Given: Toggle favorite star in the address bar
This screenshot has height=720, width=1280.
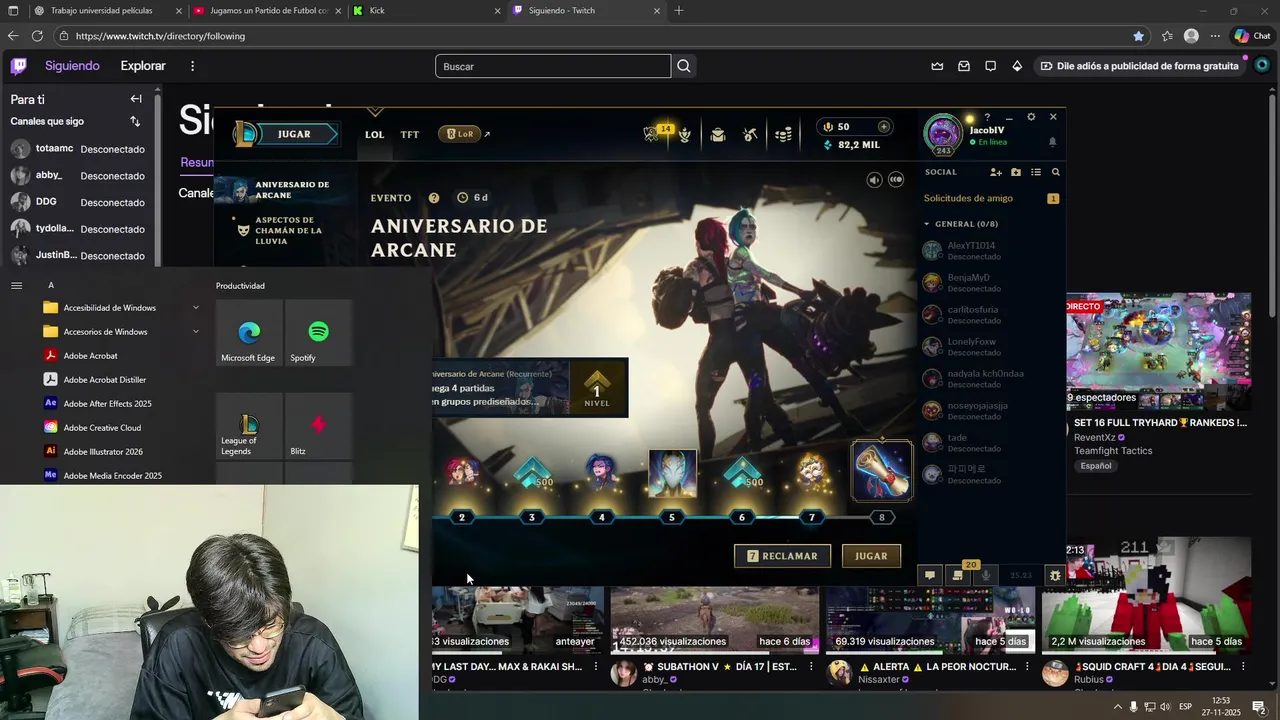Looking at the screenshot, I should point(1138,36).
